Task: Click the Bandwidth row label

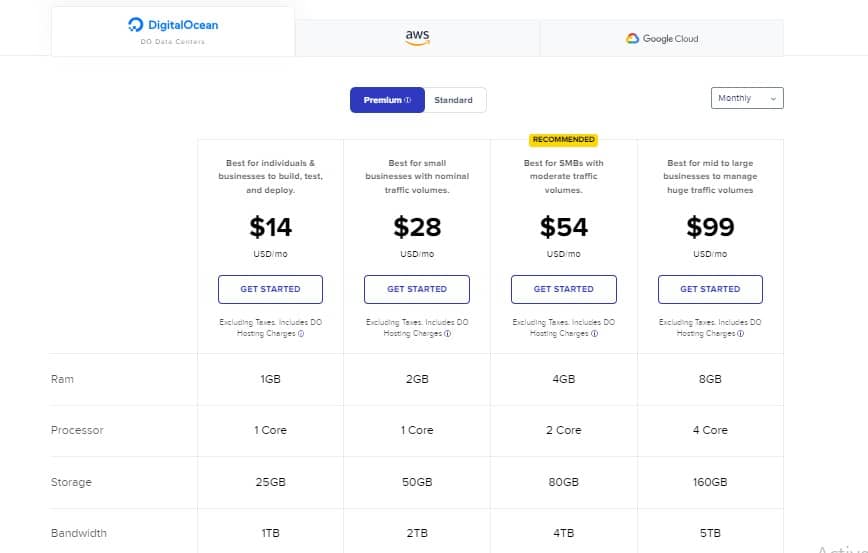Action: pyautogui.click(x=79, y=533)
